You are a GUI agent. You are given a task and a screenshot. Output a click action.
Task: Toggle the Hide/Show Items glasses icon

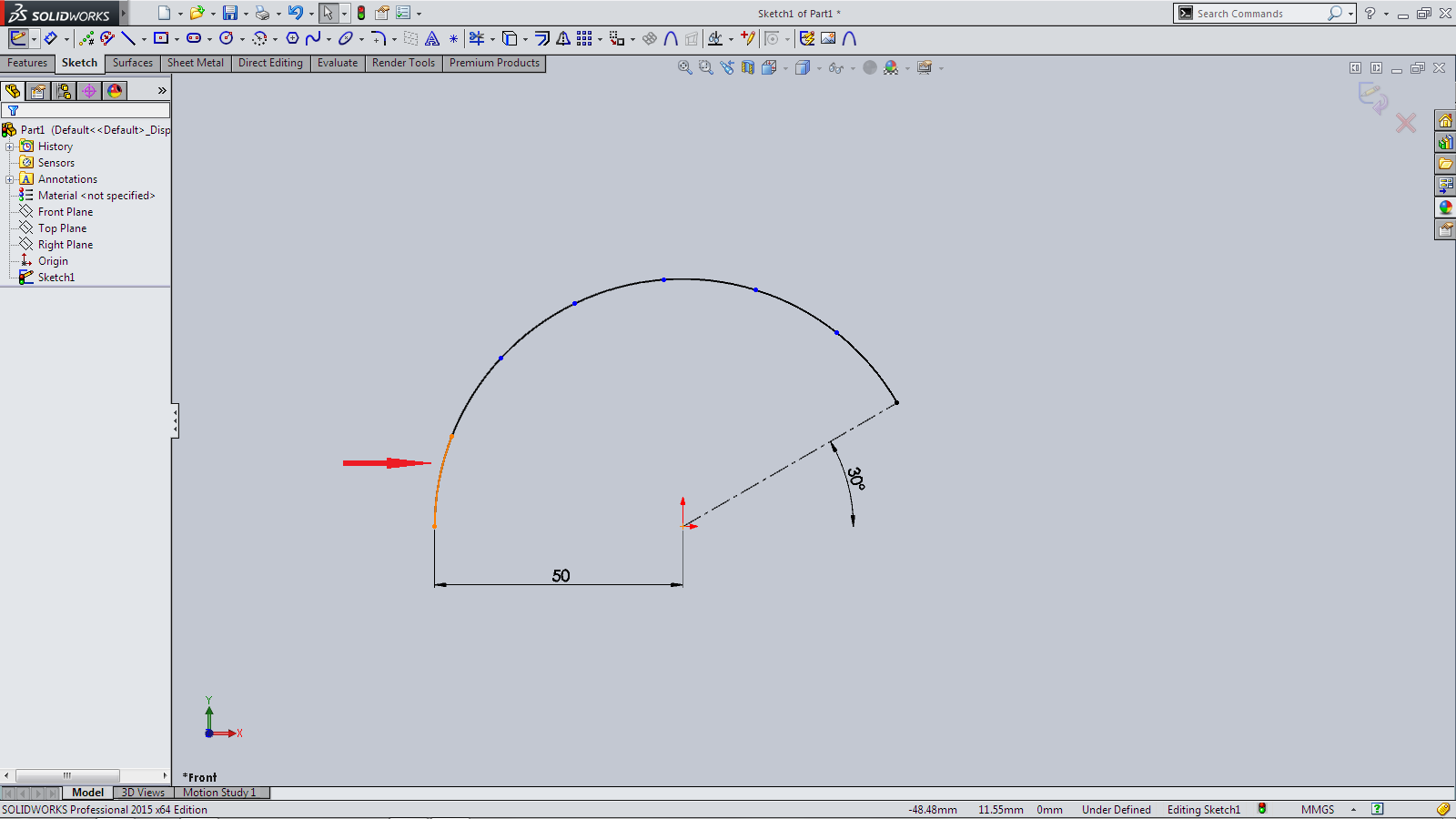click(835, 67)
